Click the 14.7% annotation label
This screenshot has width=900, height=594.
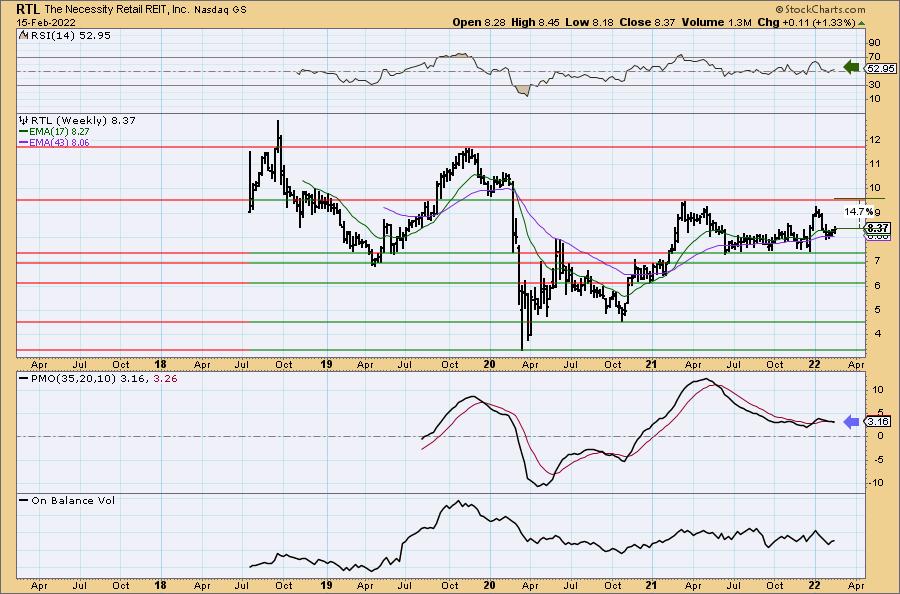[859, 211]
